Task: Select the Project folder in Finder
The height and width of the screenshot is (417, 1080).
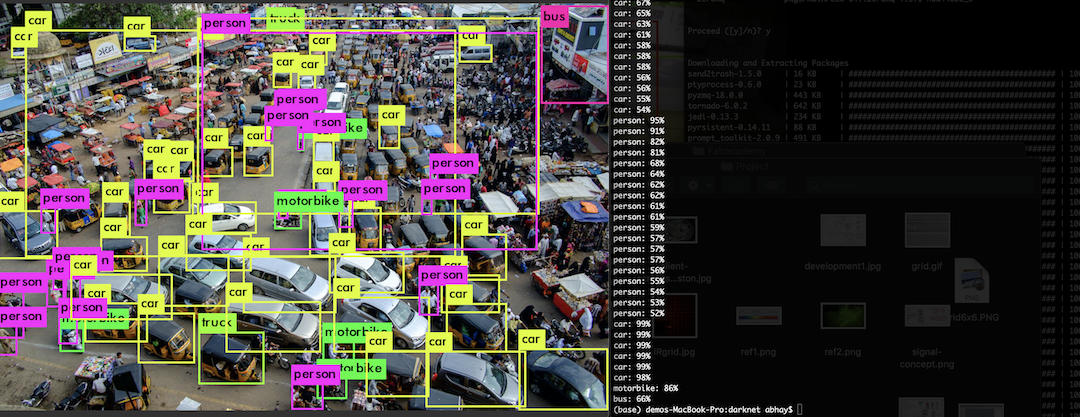Action: 744,167
